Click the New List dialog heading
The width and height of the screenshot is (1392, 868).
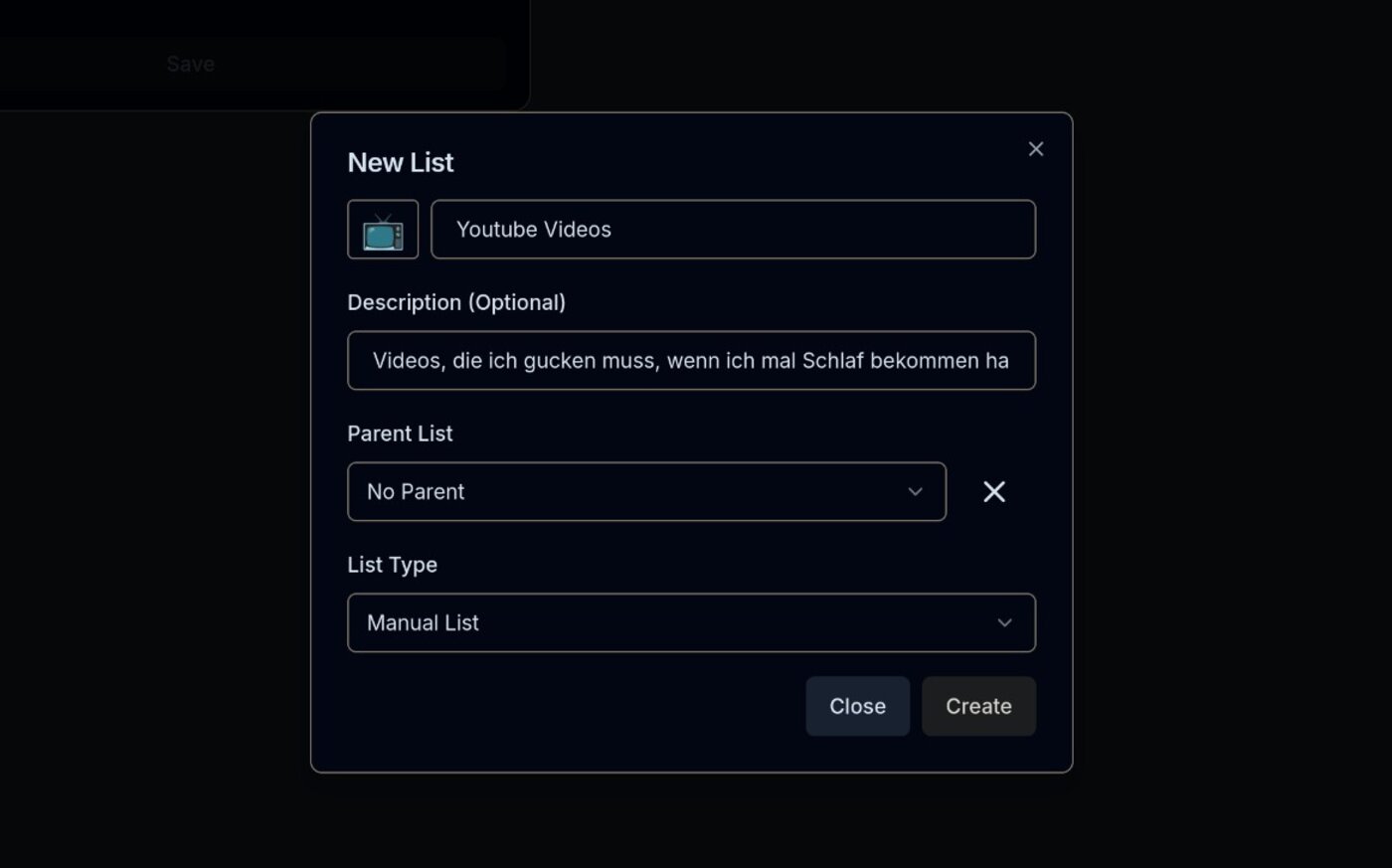(x=401, y=162)
